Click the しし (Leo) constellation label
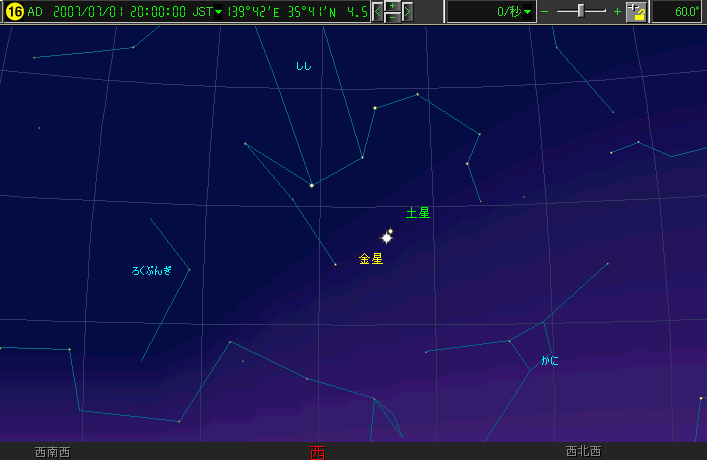This screenshot has width=707, height=460. click(x=303, y=66)
